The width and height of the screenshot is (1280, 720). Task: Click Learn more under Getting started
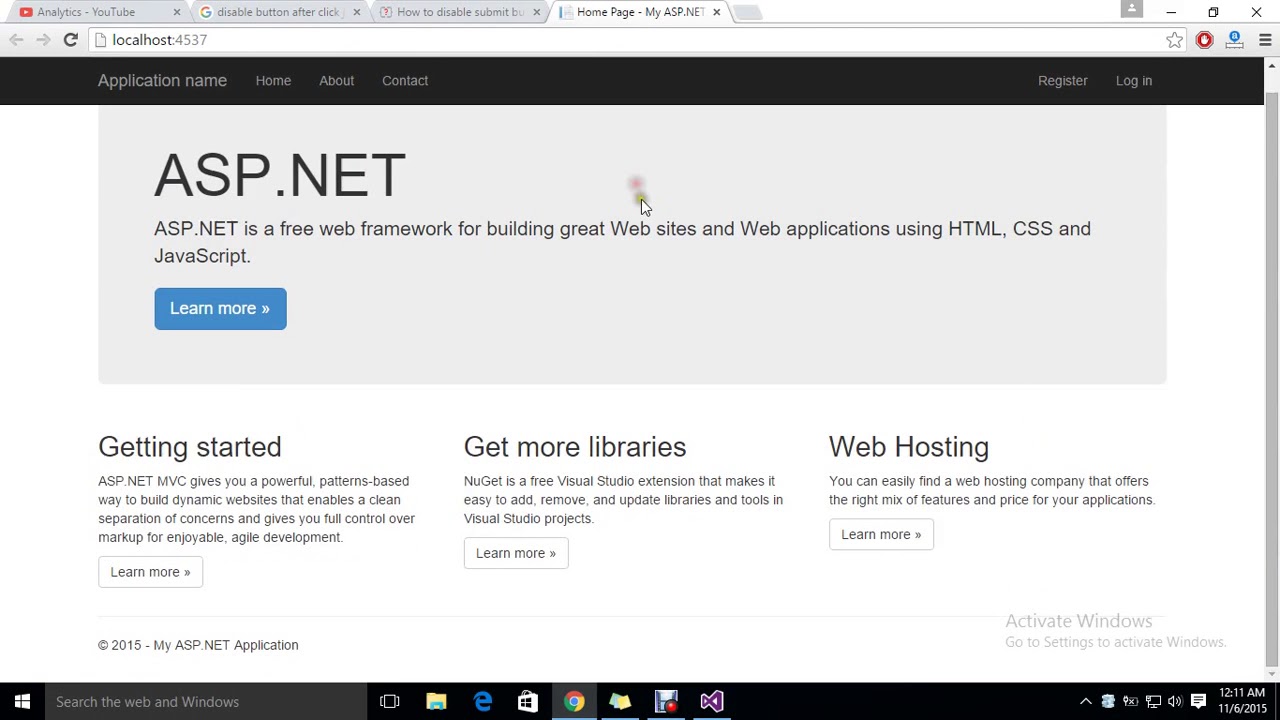coord(150,572)
